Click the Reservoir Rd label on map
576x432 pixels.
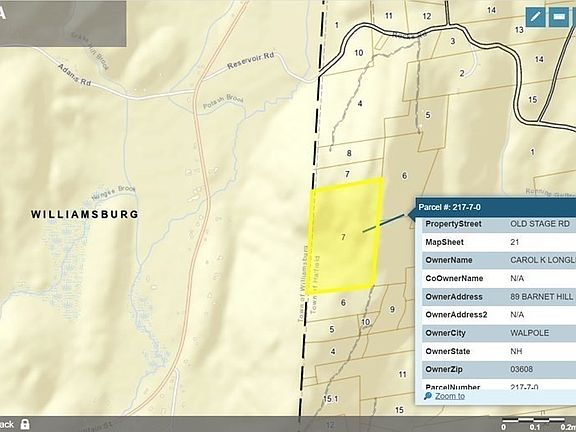pyautogui.click(x=251, y=61)
